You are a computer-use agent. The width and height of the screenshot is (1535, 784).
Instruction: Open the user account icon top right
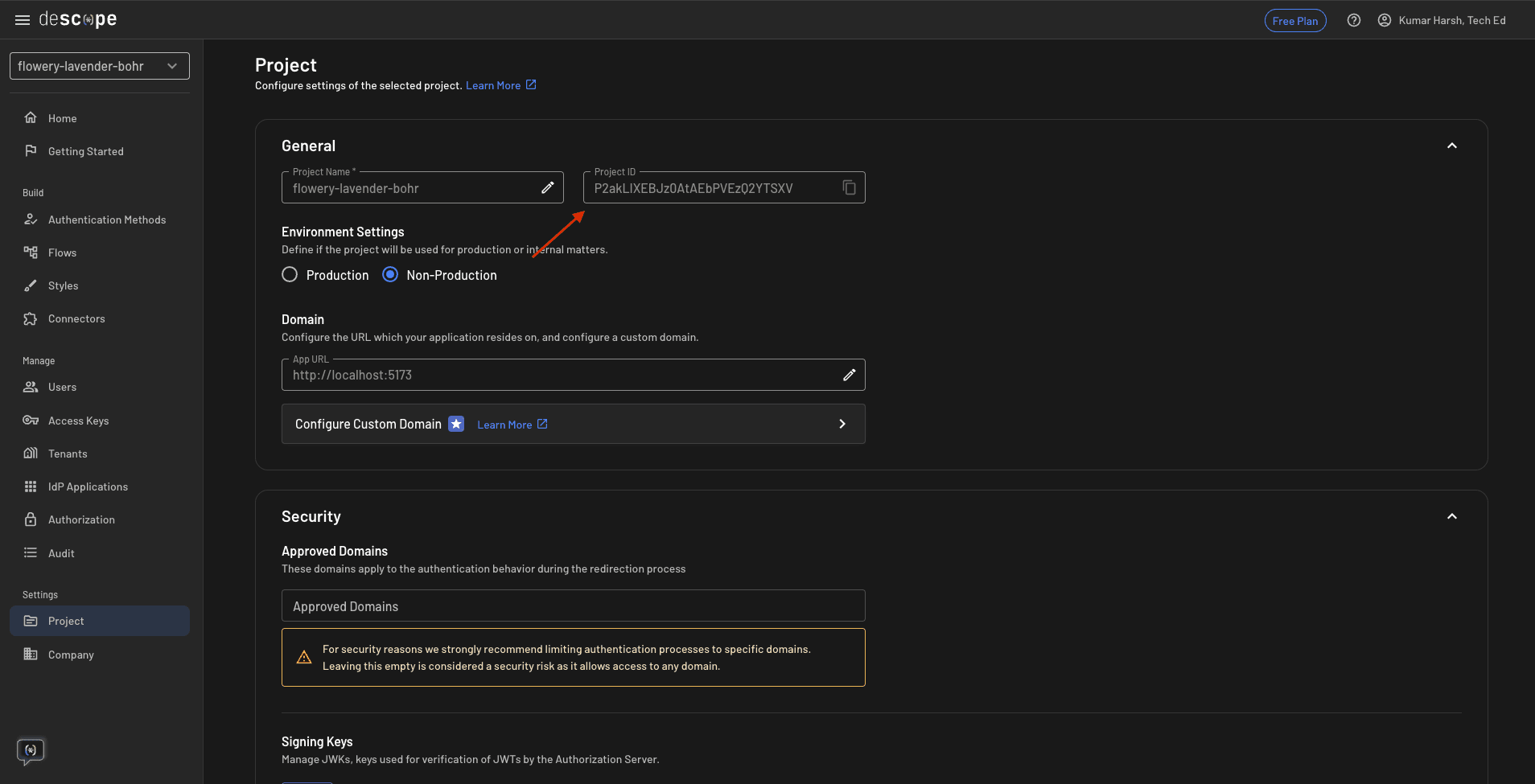(1384, 19)
